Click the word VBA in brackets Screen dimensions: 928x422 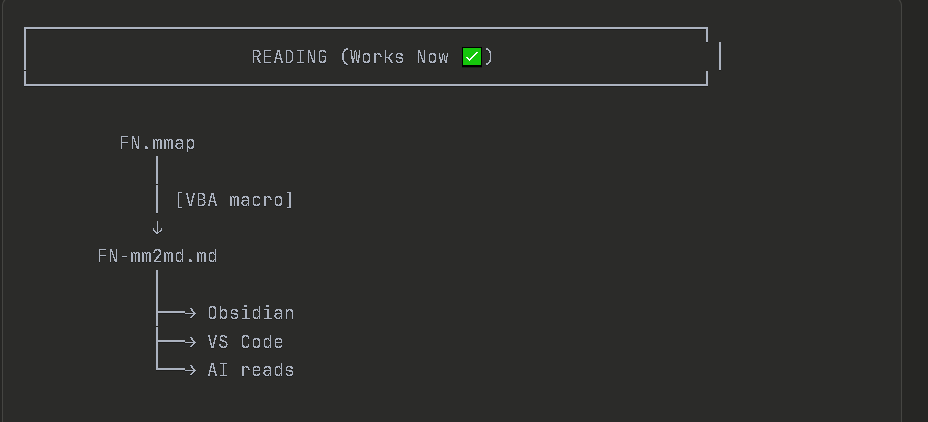(200, 200)
